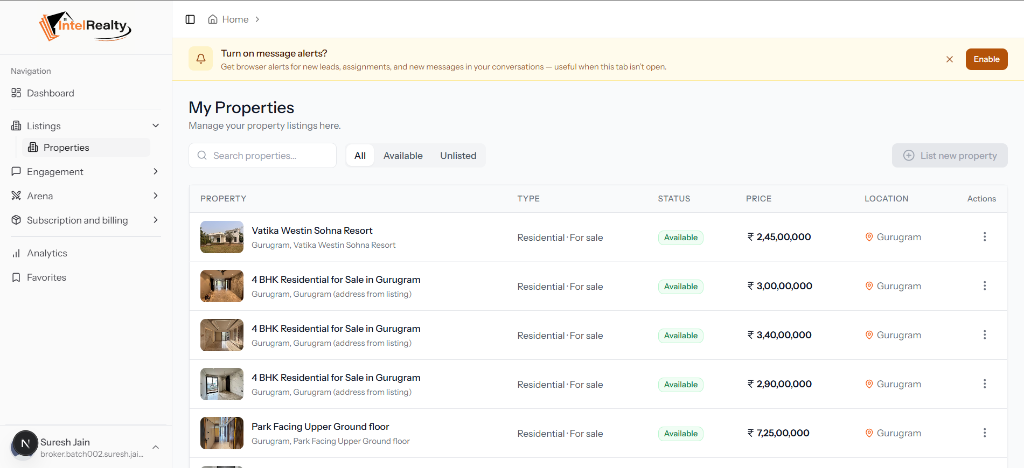Click the IntelRealty logo
The height and width of the screenshot is (468, 1024).
[86, 27]
